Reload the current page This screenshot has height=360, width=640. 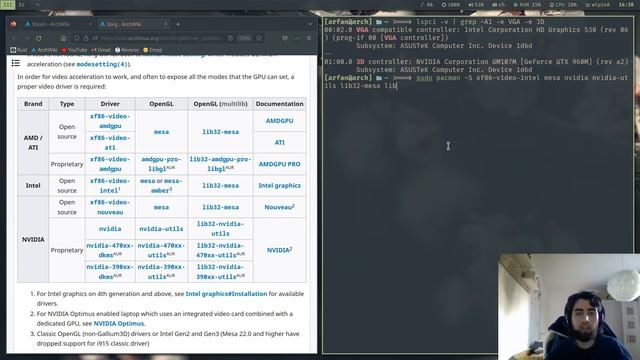pyautogui.click(x=39, y=38)
